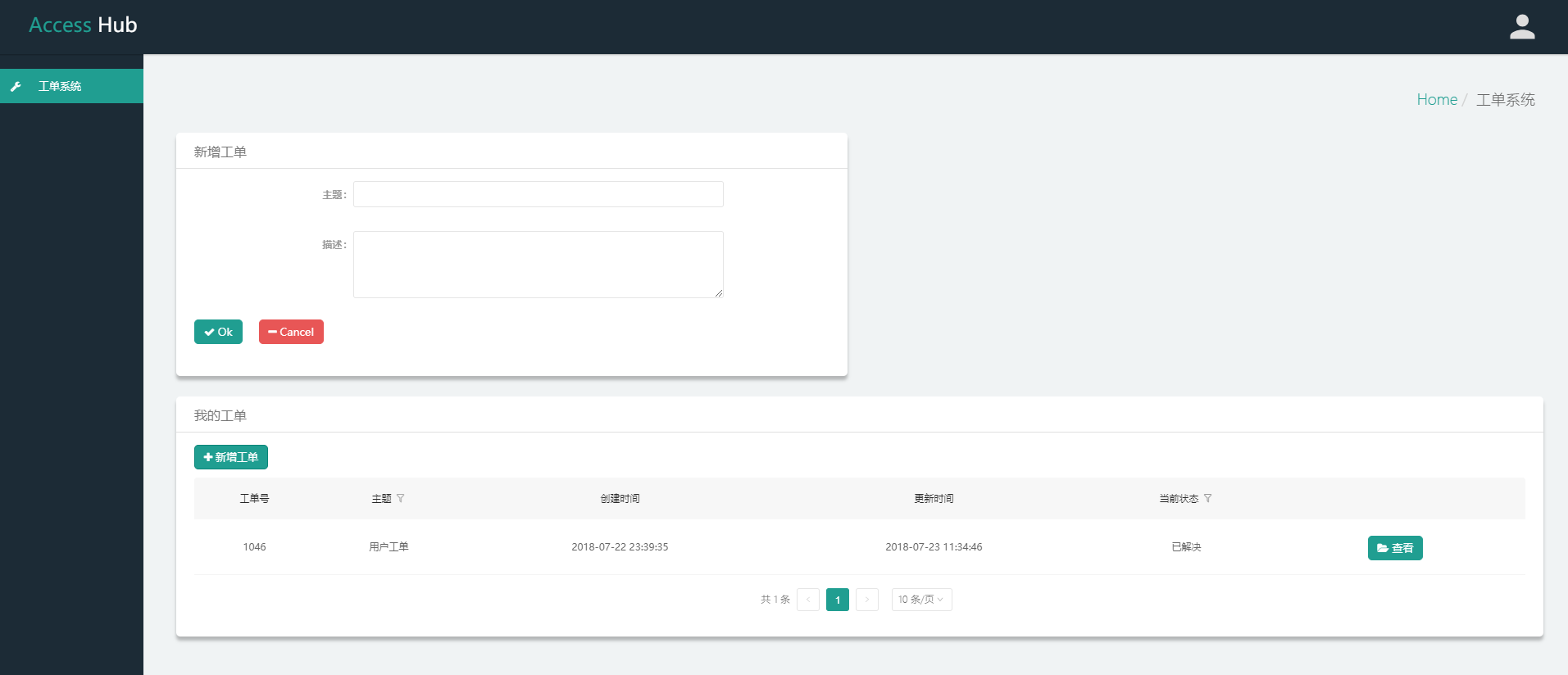Viewport: 1568px width, 675px height.
Task: Go to previous page arrow
Action: (x=808, y=600)
